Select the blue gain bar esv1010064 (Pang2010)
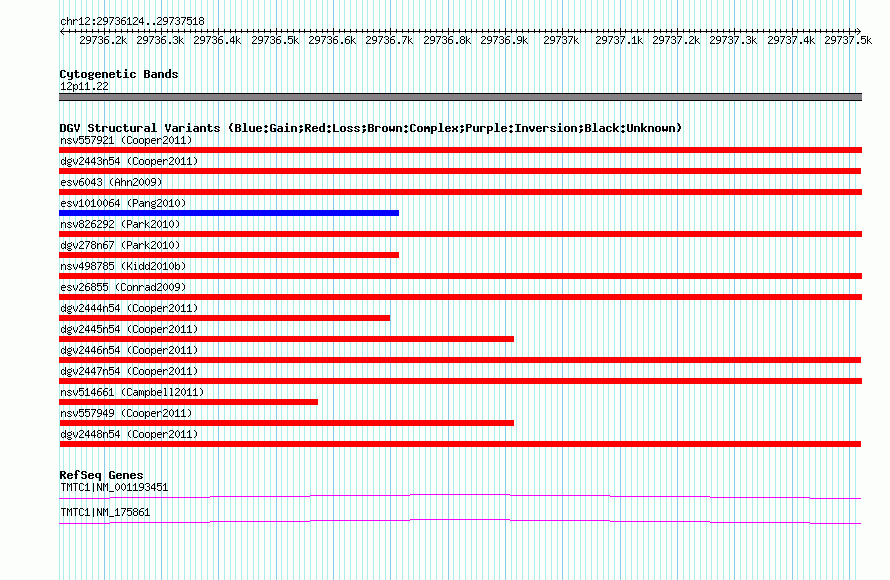This screenshot has width=890, height=580. click(x=229, y=213)
